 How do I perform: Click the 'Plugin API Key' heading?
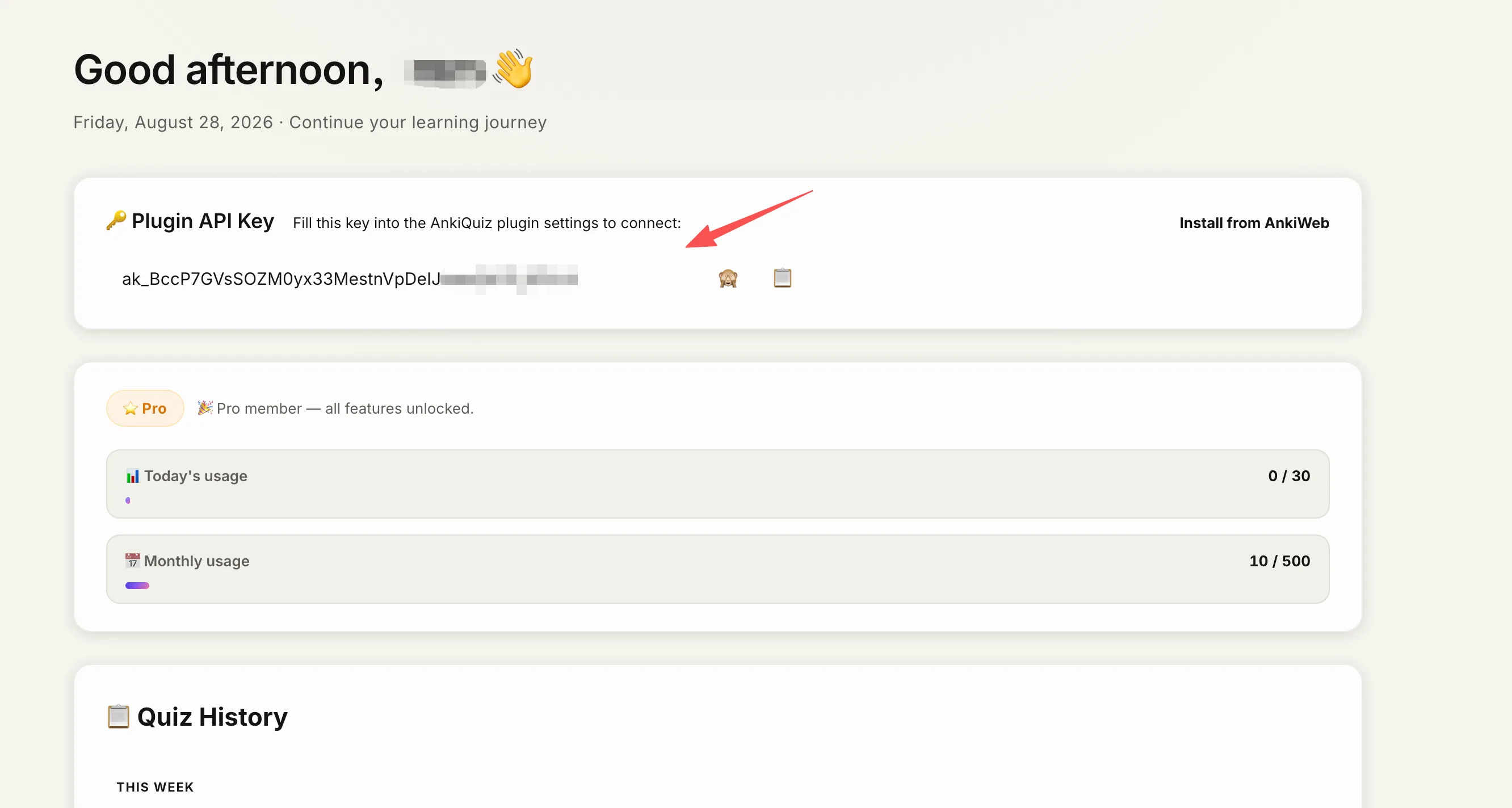click(203, 221)
